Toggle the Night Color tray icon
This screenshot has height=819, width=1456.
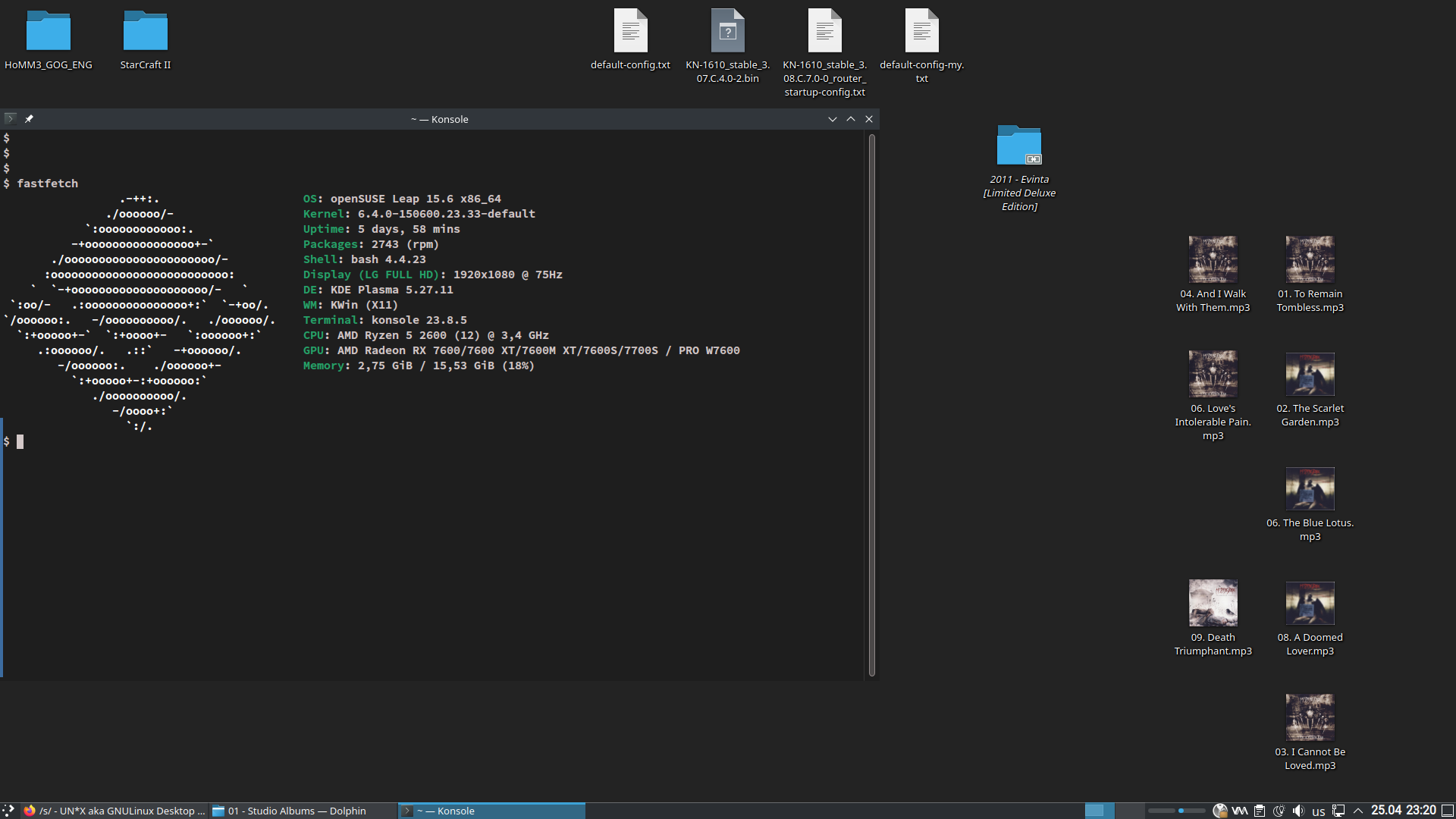(x=1279, y=811)
